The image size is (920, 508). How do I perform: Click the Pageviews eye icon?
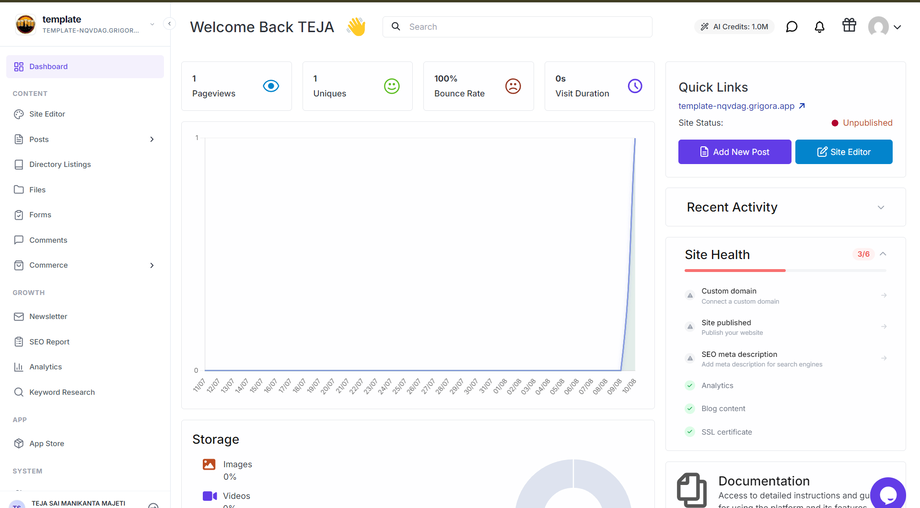(x=270, y=86)
